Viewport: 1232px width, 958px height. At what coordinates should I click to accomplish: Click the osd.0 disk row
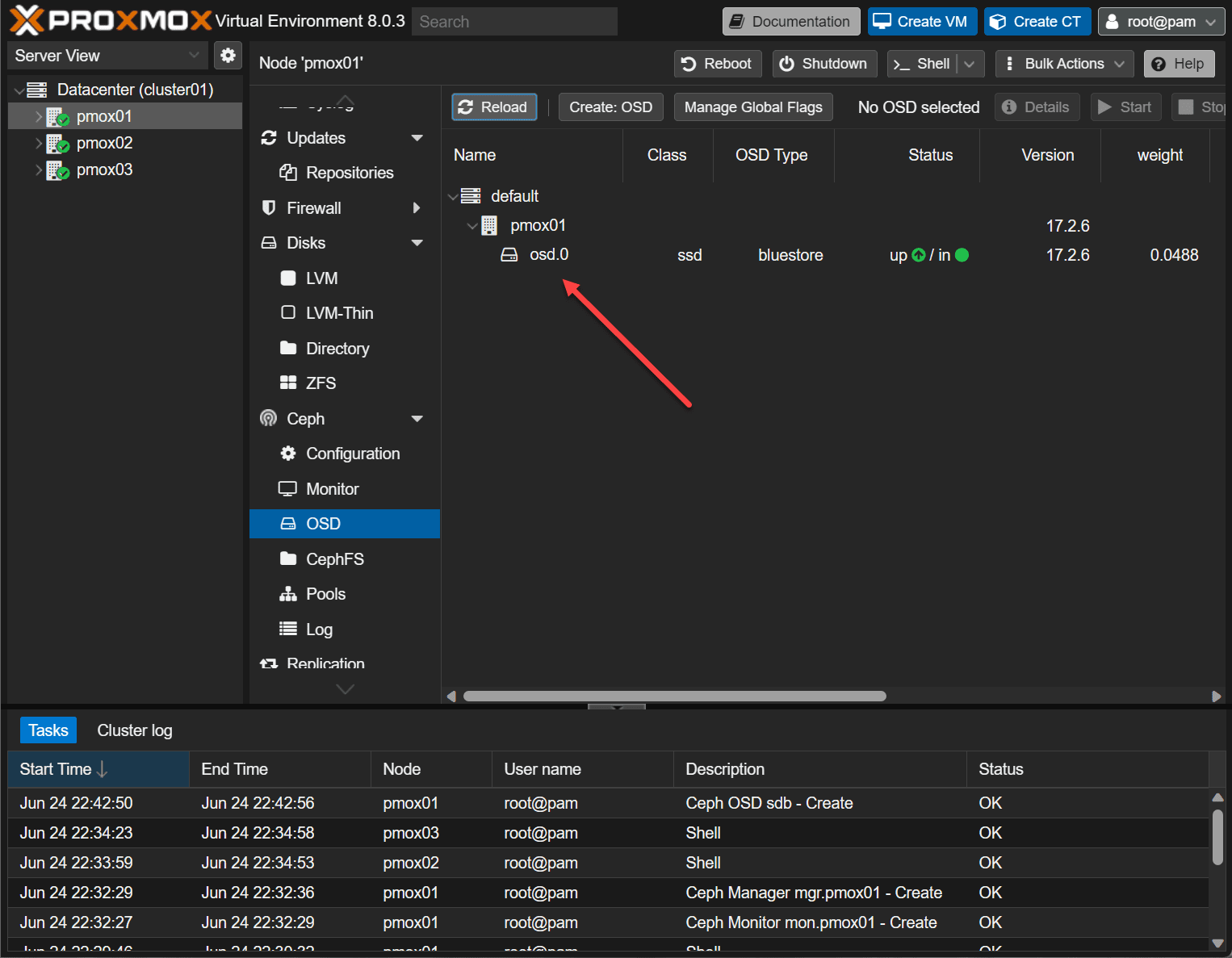tap(548, 255)
